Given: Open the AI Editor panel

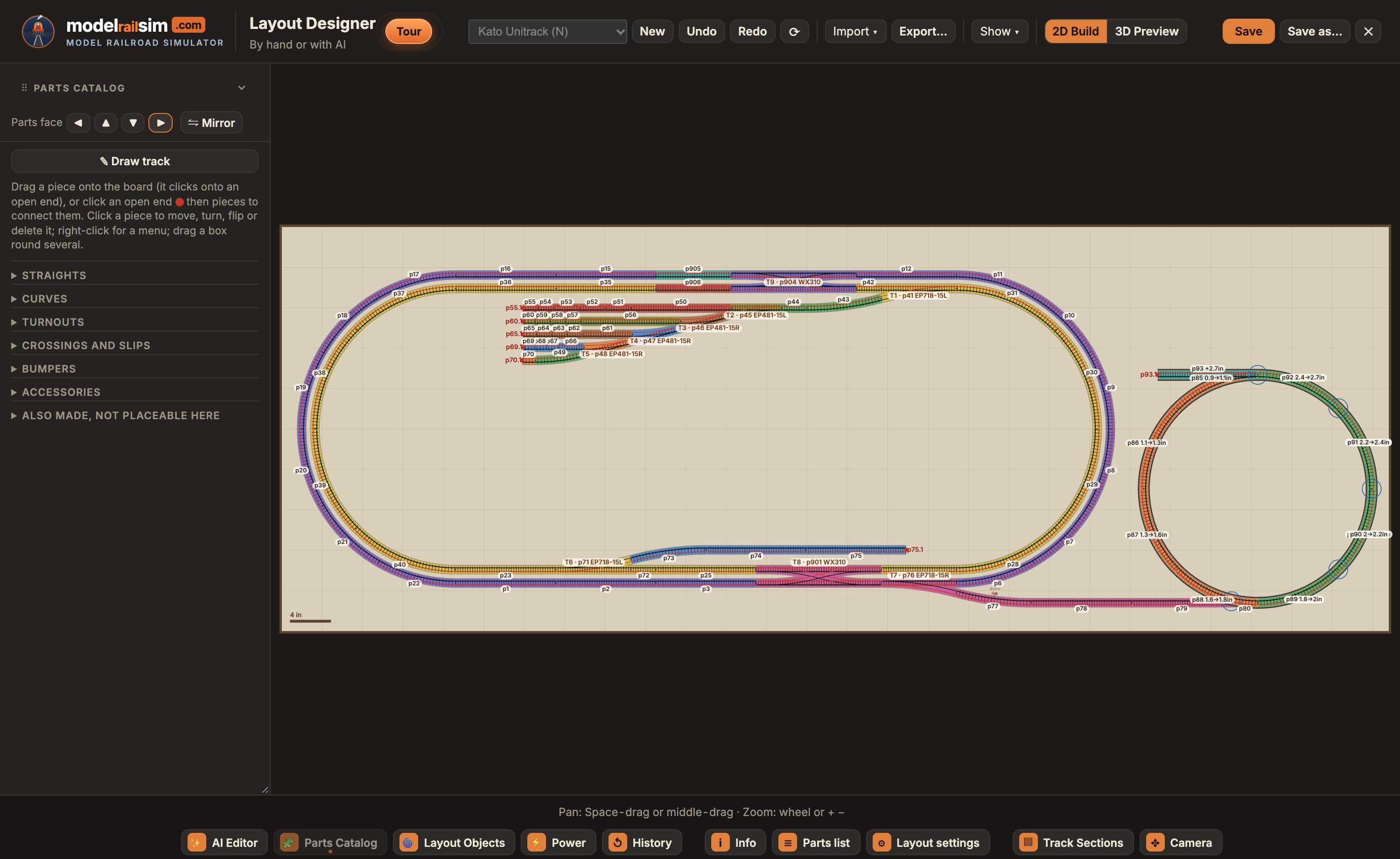Looking at the screenshot, I should click(x=224, y=843).
